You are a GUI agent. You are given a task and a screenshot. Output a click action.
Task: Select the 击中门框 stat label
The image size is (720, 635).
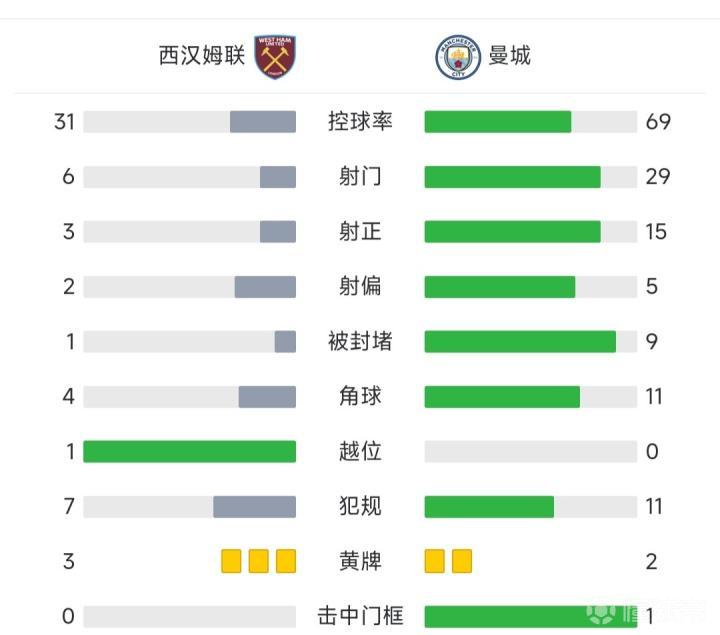click(x=360, y=616)
